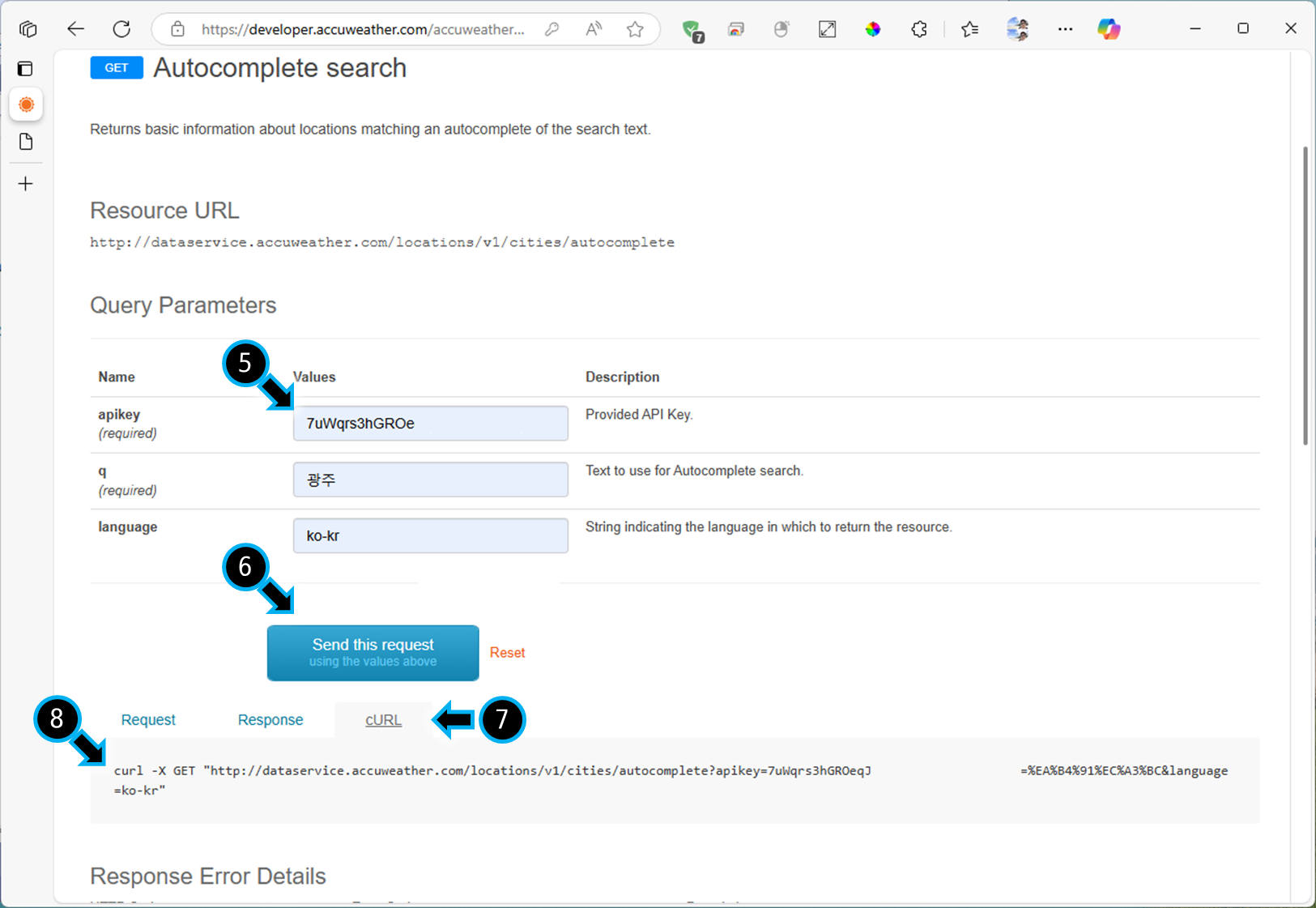Add a new tab with plus icon
This screenshot has height=908, width=1316.
pos(26,184)
